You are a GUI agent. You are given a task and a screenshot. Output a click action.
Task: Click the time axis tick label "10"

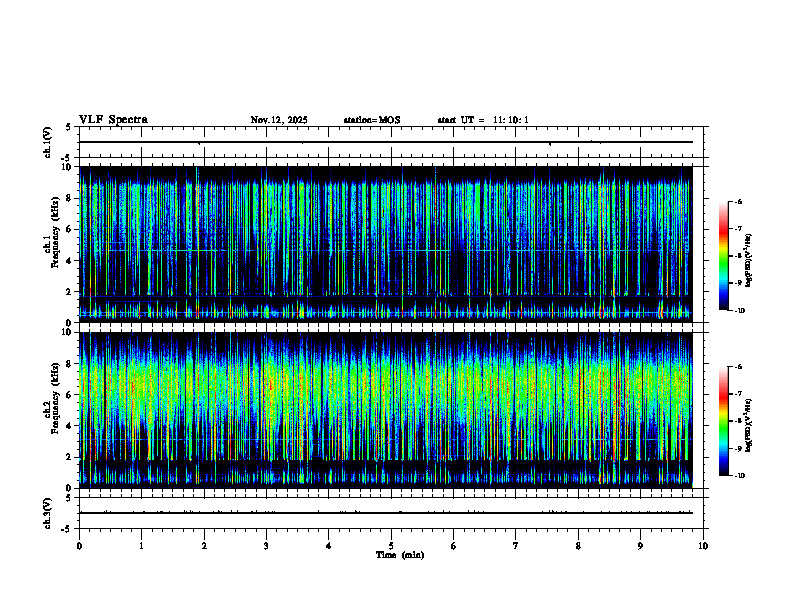[703, 546]
